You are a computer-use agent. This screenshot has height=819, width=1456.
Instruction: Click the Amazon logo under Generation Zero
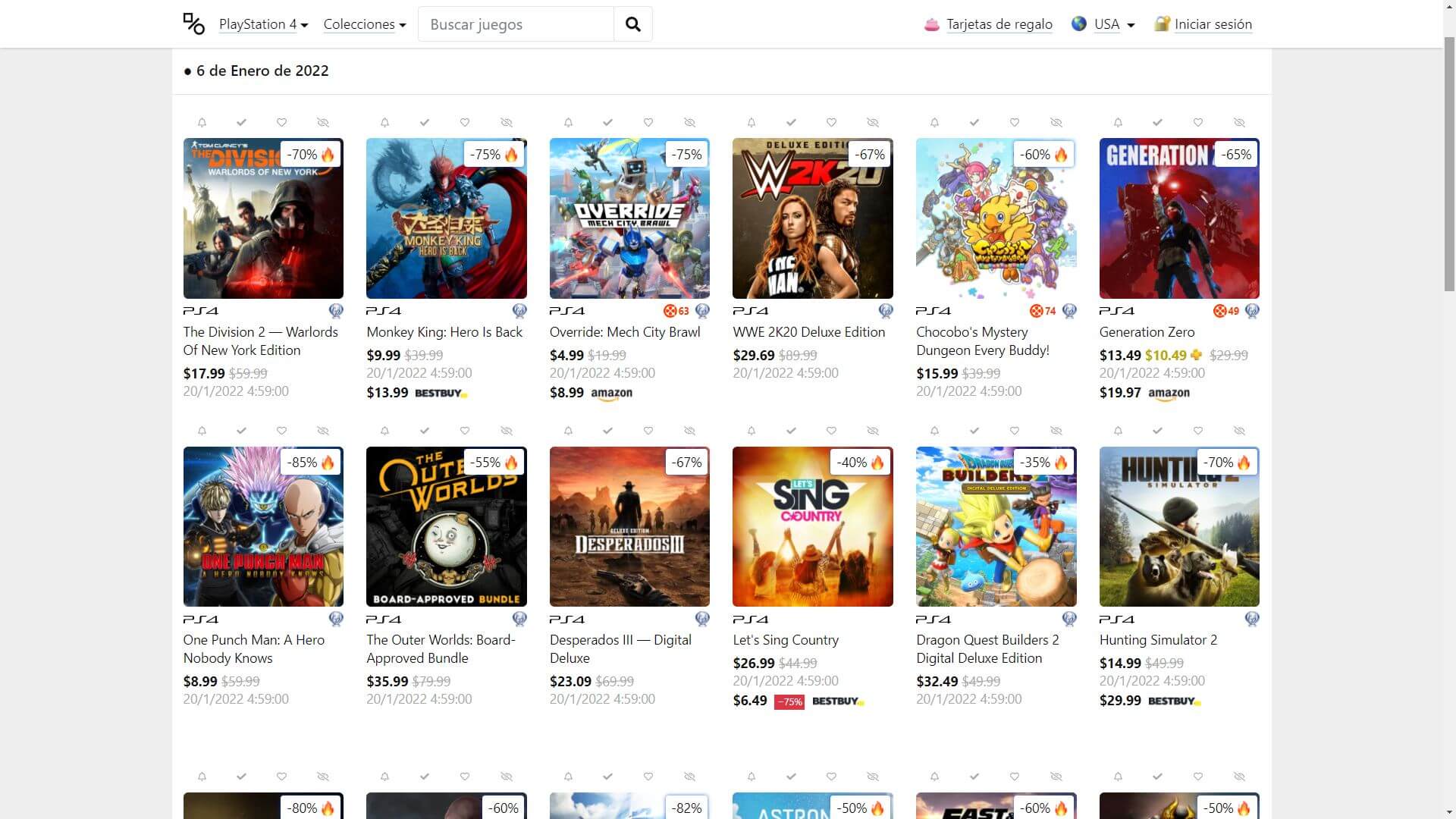click(1169, 393)
